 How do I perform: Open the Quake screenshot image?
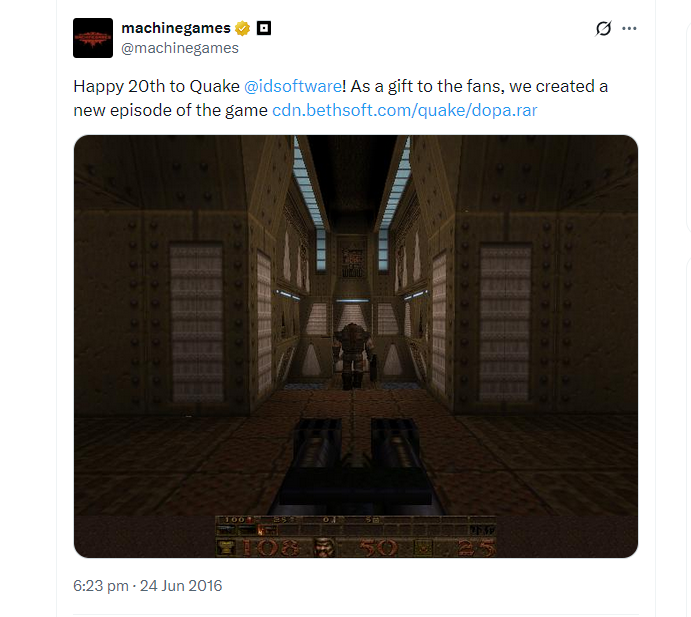coord(356,346)
